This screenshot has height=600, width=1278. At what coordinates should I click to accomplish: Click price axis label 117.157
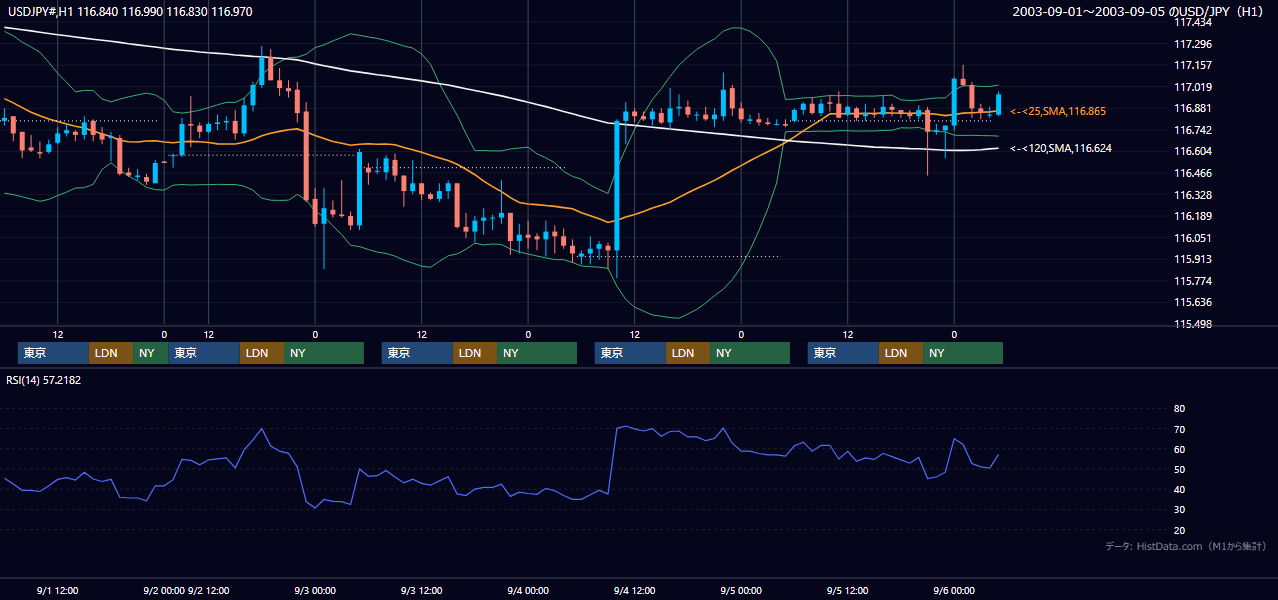click(1192, 65)
